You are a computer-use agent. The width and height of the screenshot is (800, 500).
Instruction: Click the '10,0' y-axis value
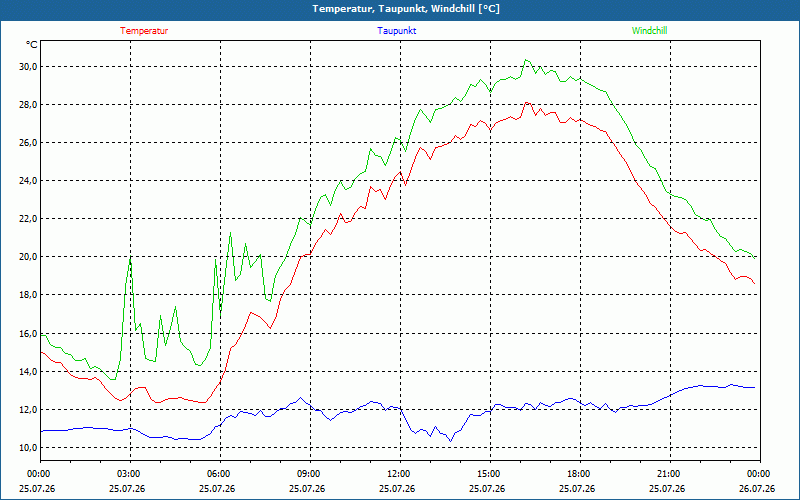pos(29,448)
